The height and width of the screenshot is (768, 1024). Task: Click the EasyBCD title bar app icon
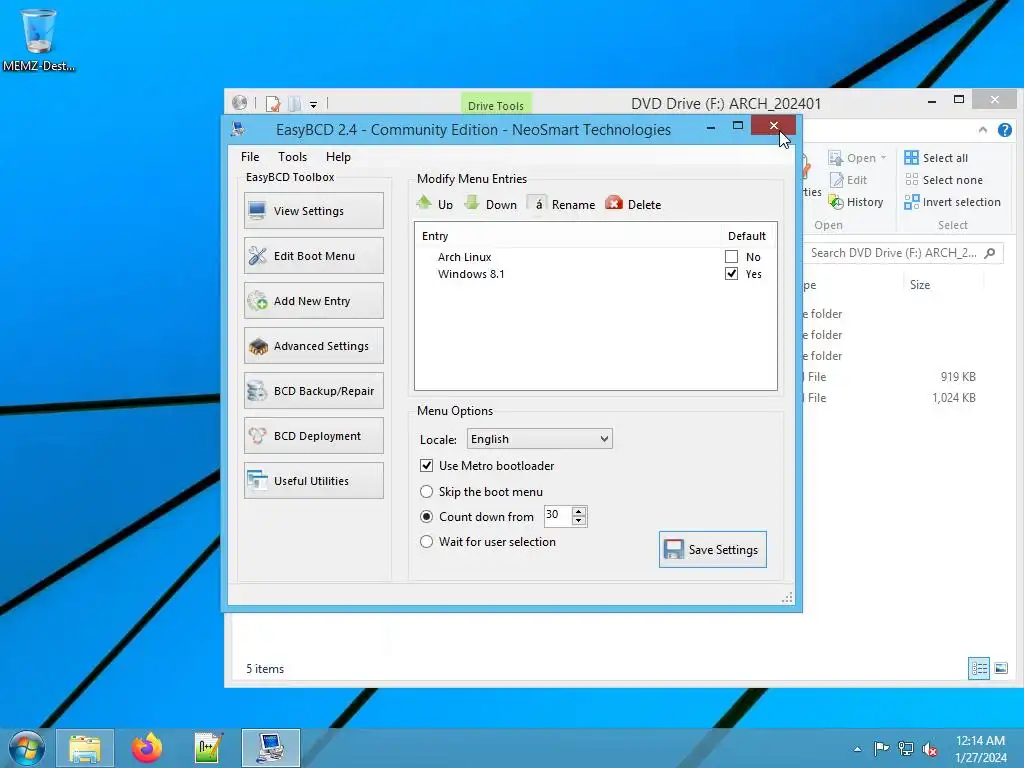click(239, 129)
